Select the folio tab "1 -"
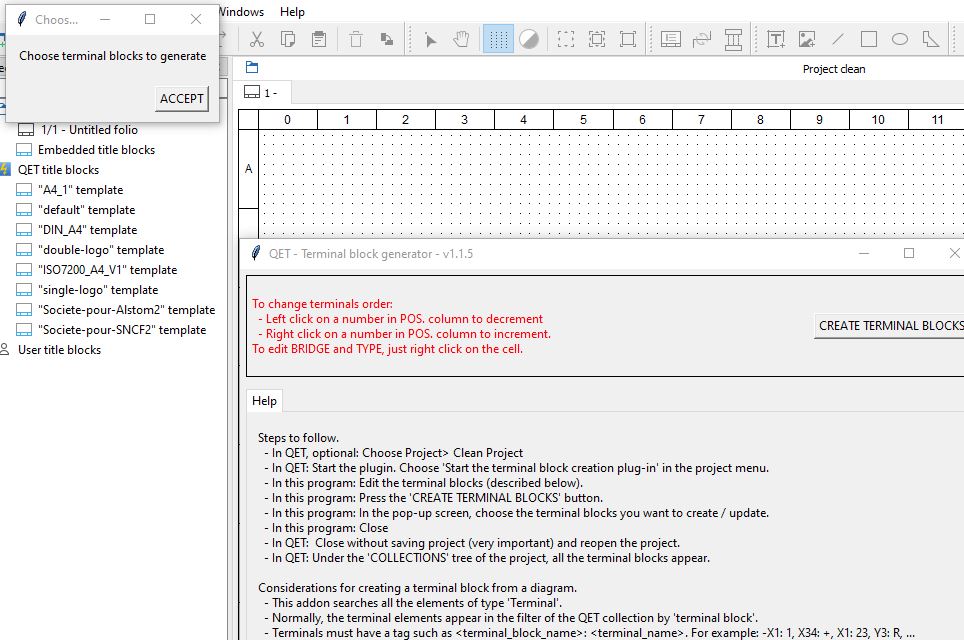 point(262,93)
